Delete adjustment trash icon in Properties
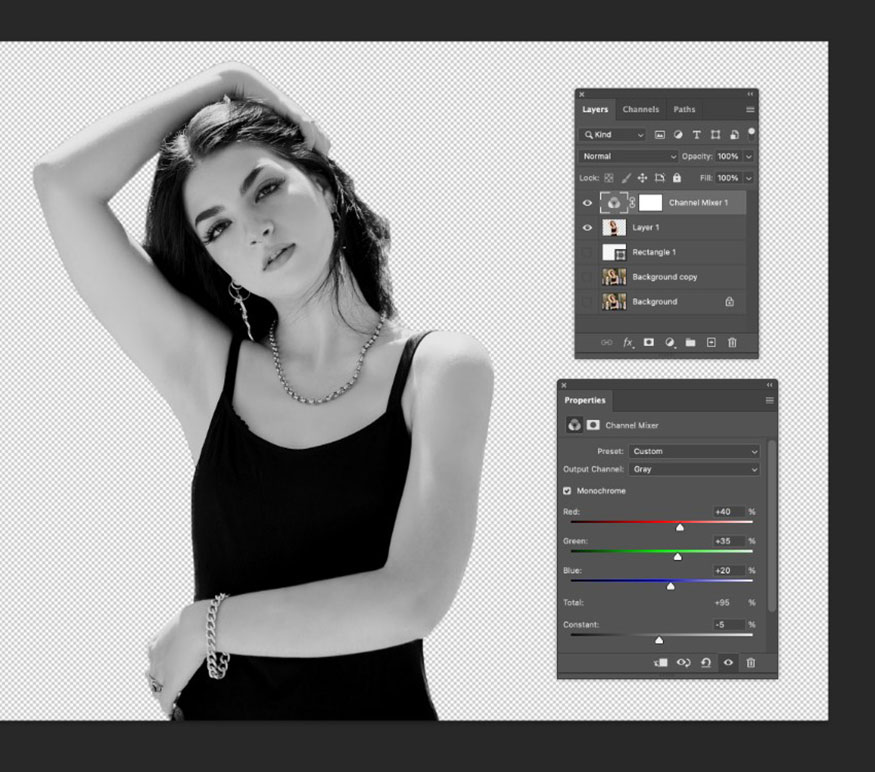The image size is (875, 772). (x=751, y=663)
